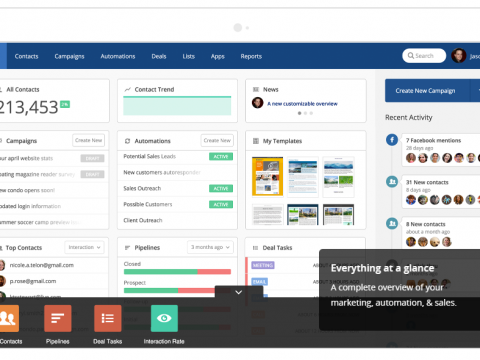
Task: Click DRAFT badge for magazine reader survey
Action: 92,174
